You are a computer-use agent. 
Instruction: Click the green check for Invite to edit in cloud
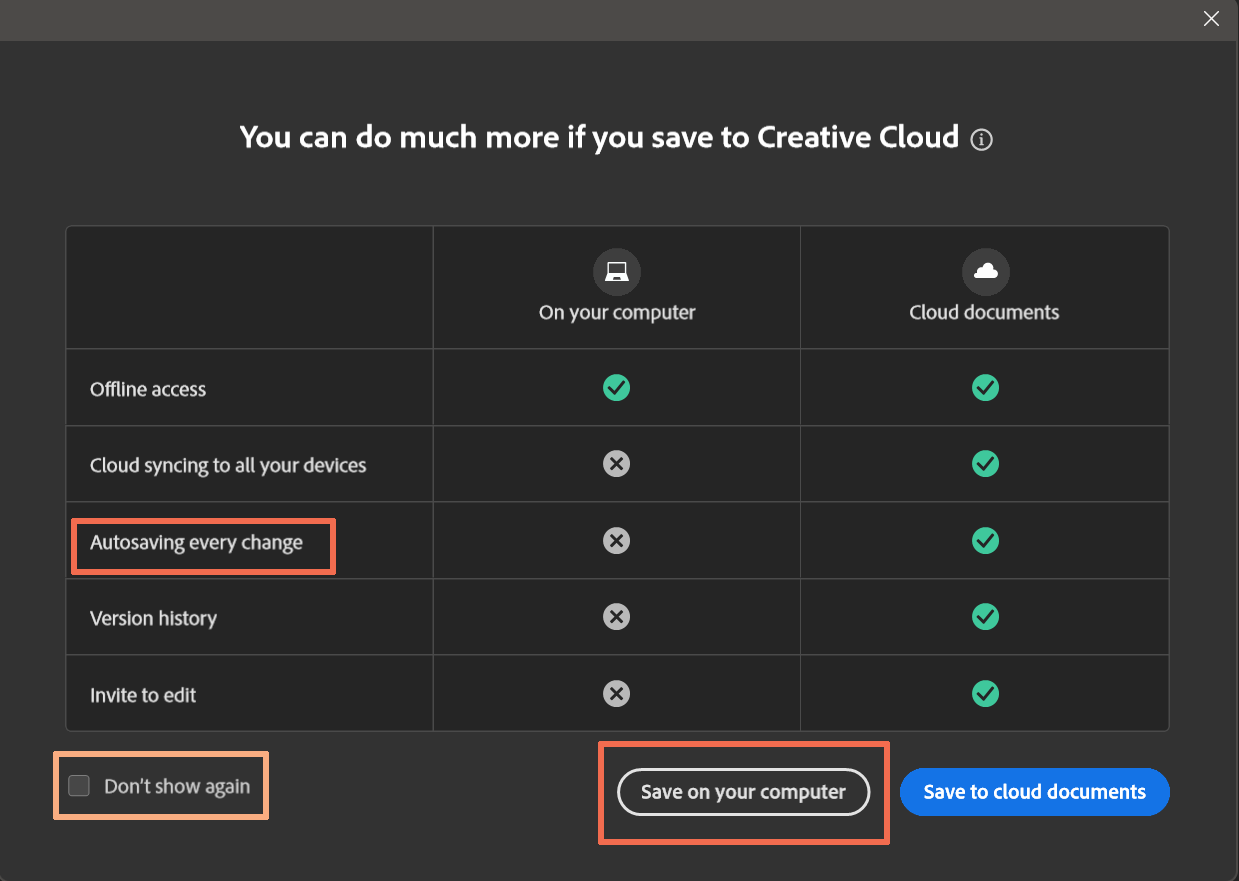coord(985,693)
